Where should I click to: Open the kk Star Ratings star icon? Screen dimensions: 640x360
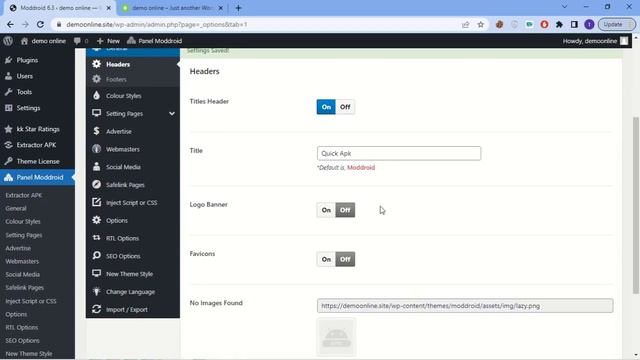coord(8,129)
